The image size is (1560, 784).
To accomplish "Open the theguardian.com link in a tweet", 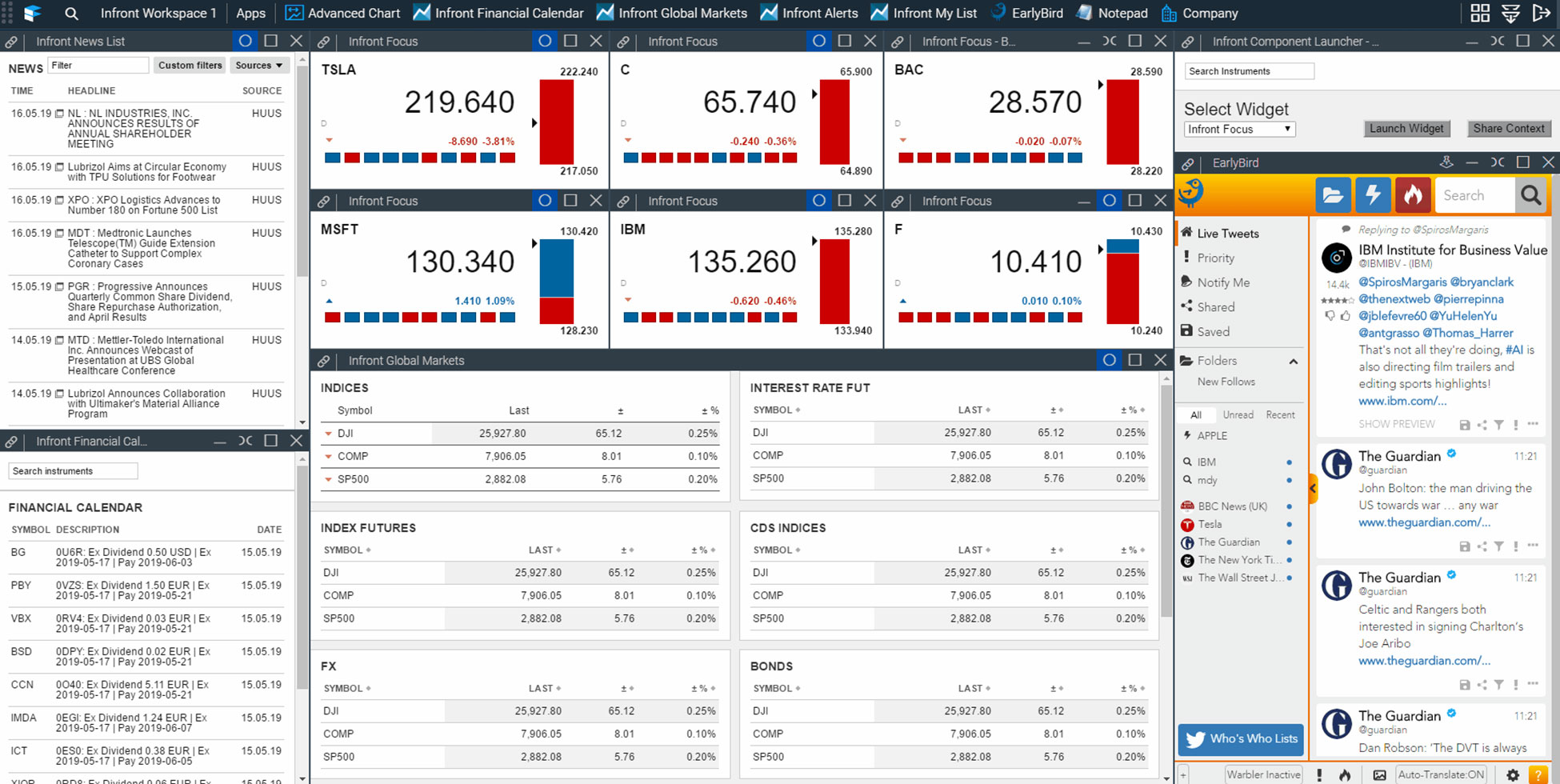I will (x=1423, y=522).
